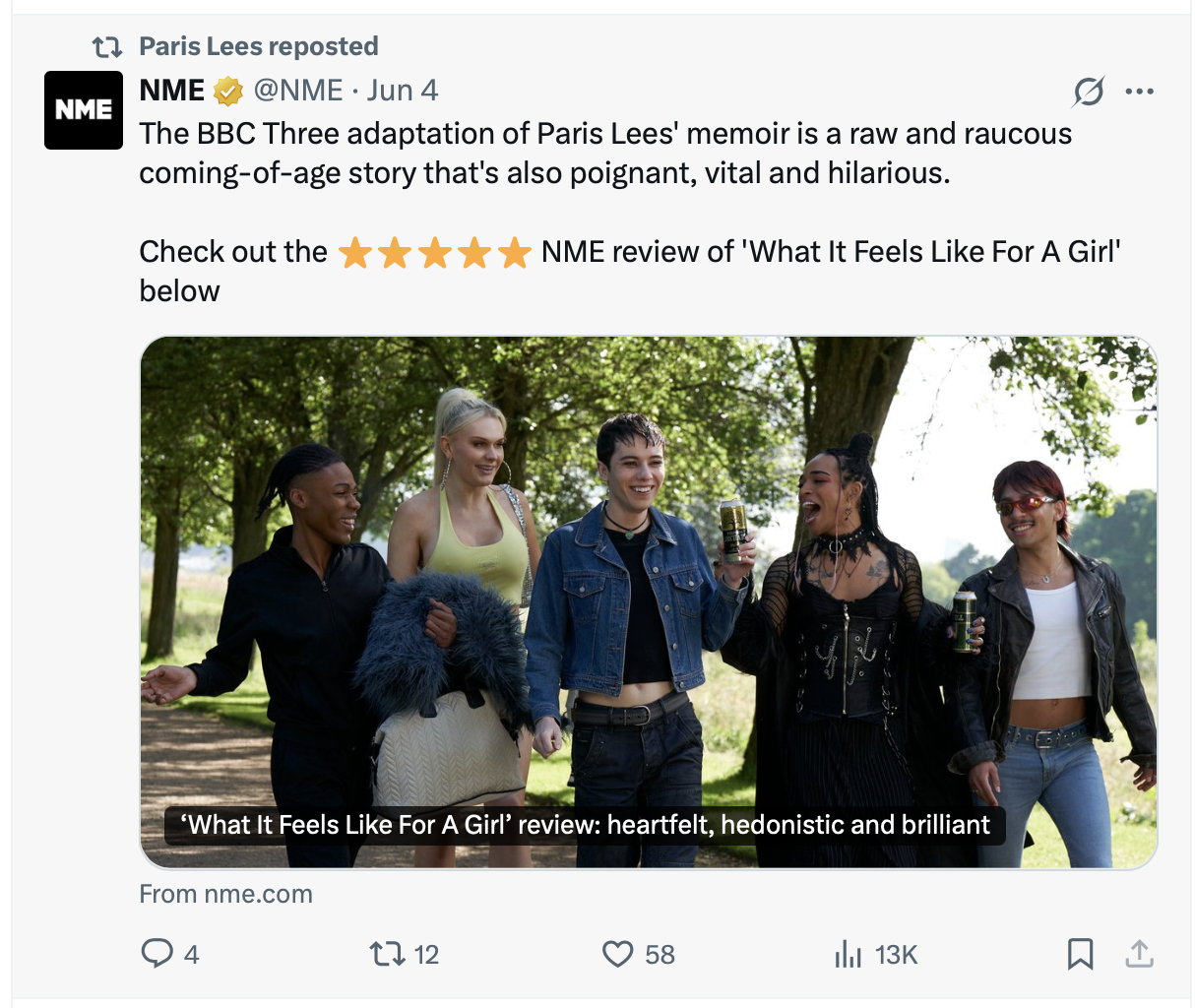The image size is (1195, 1008).
Task: Click the five gold stars in the post
Action: [434, 253]
